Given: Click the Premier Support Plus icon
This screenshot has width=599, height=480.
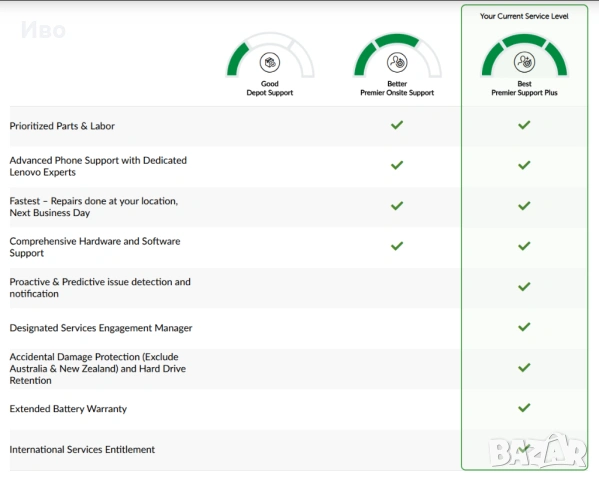Looking at the screenshot, I should [524, 62].
